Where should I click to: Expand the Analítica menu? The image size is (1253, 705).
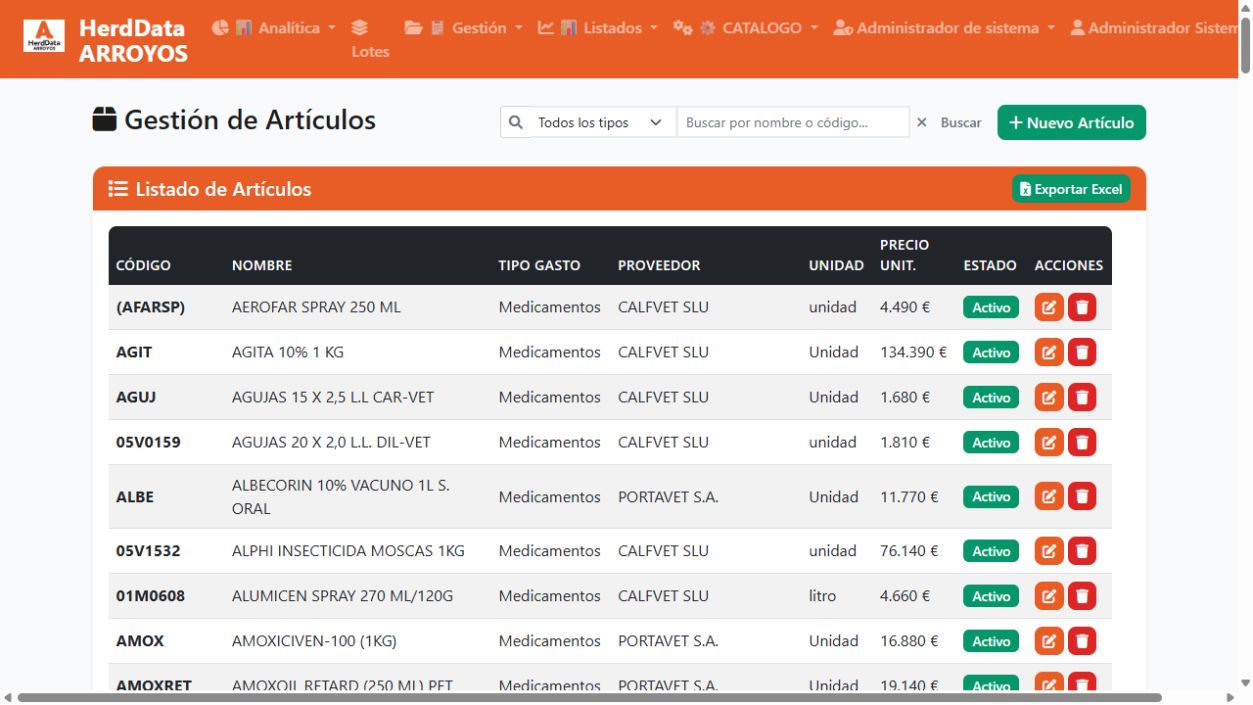(274, 28)
